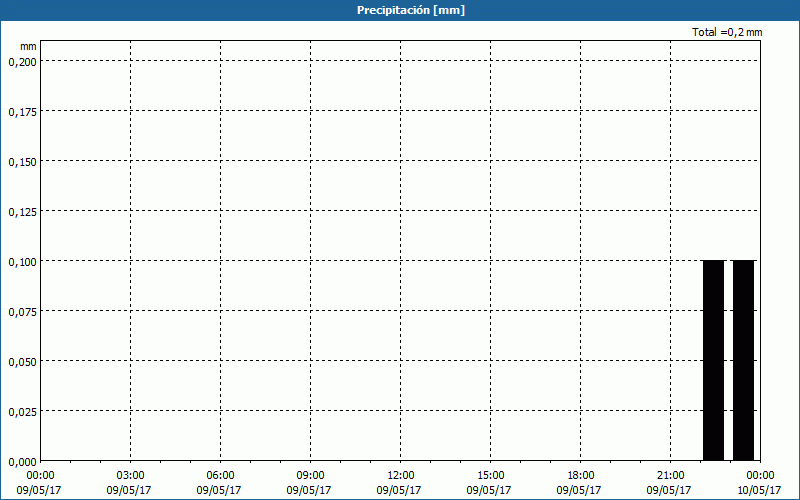
Task: Click the 18:00 09/05/17 time label
Action: tap(581, 483)
